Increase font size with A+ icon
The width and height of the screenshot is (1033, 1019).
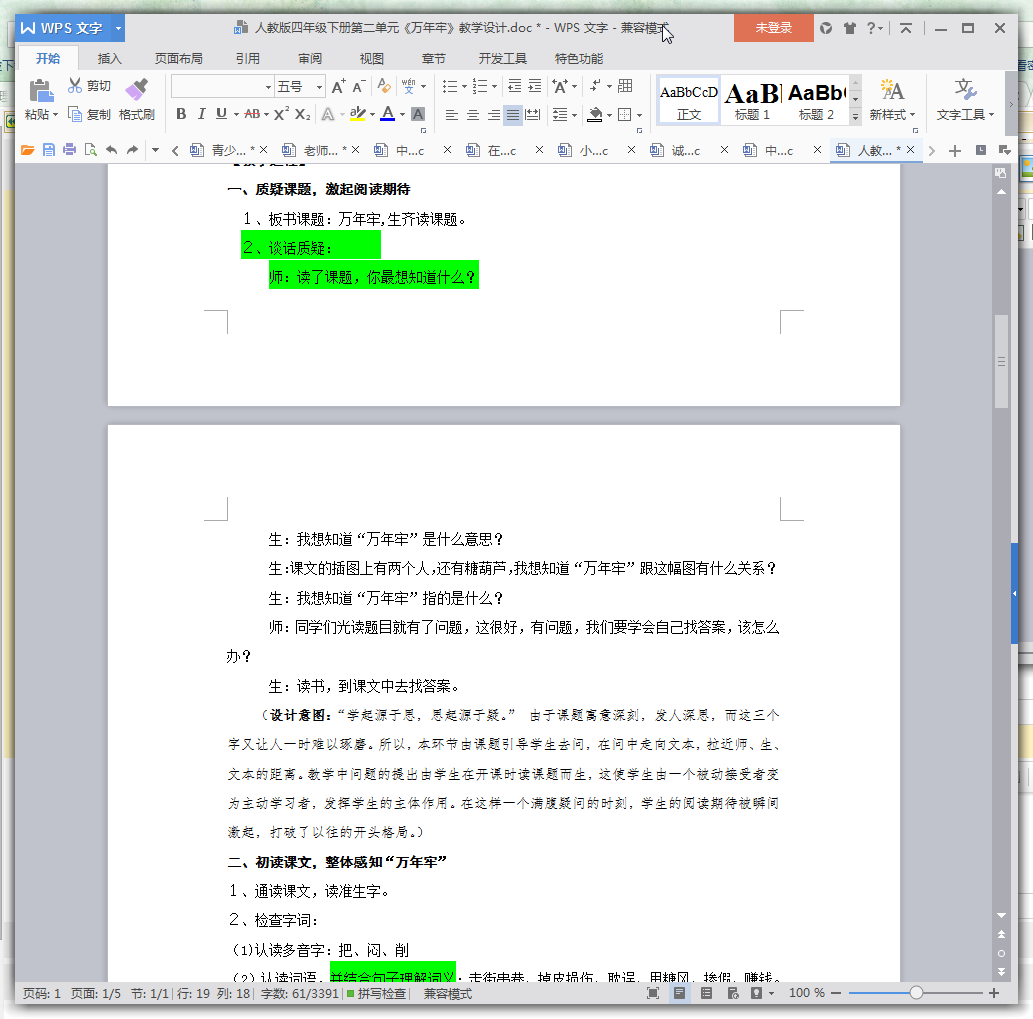[x=339, y=86]
